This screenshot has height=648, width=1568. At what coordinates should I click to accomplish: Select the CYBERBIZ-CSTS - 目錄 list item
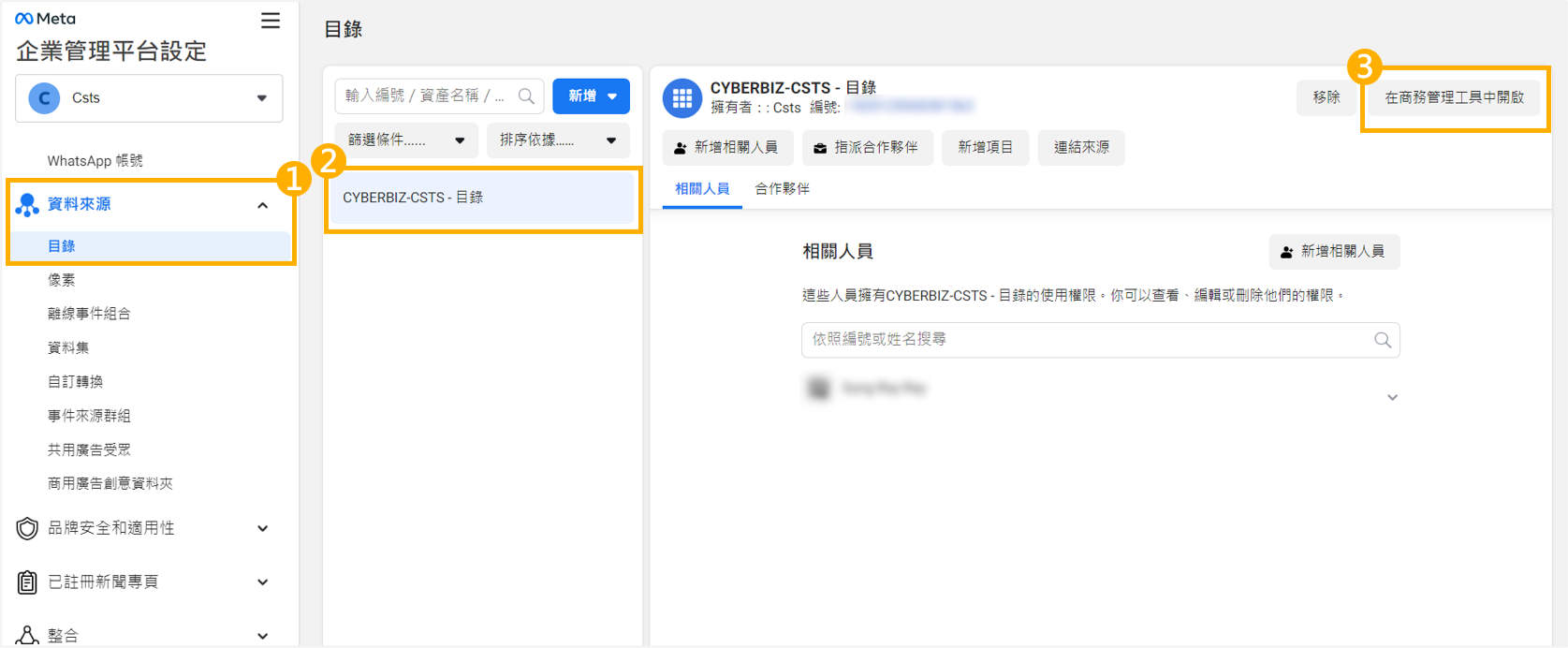(483, 199)
